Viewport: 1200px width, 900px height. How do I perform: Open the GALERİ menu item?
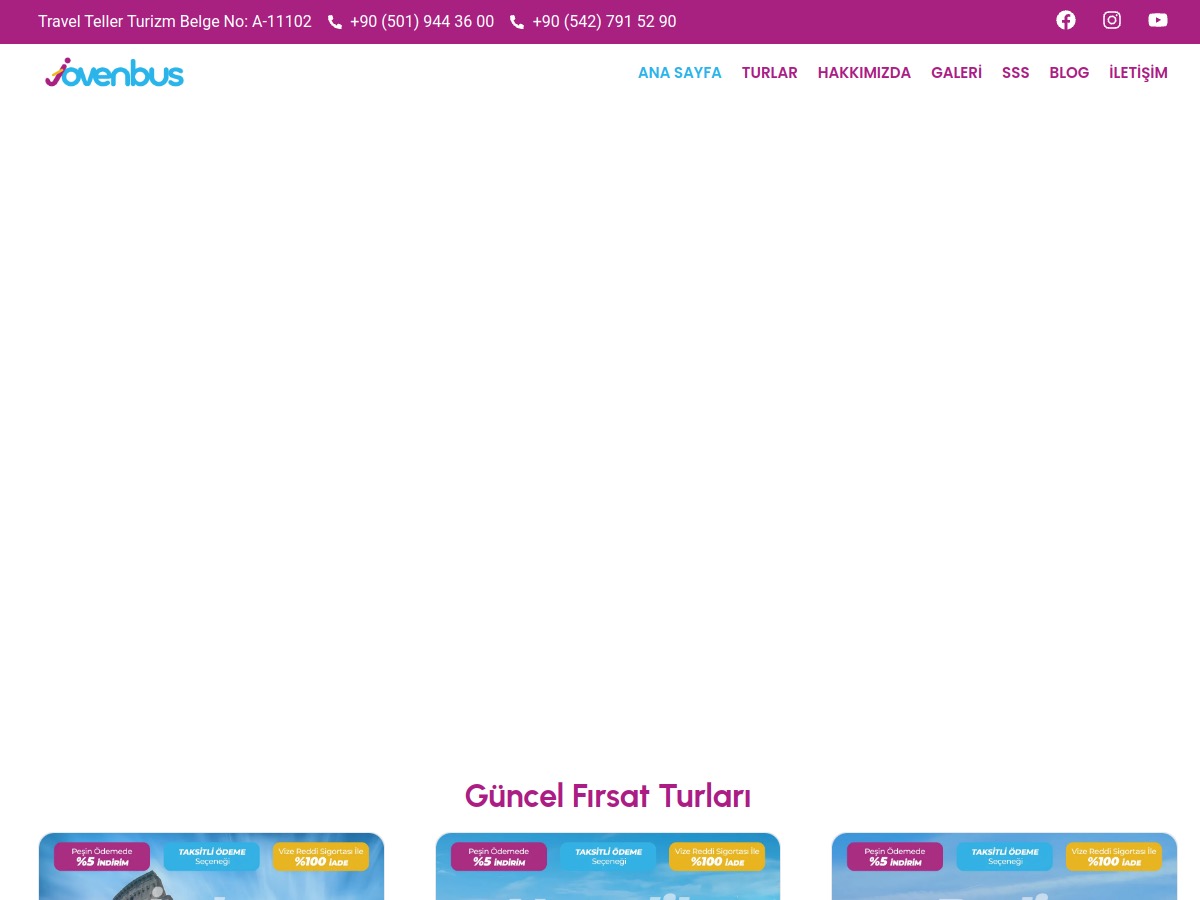956,73
